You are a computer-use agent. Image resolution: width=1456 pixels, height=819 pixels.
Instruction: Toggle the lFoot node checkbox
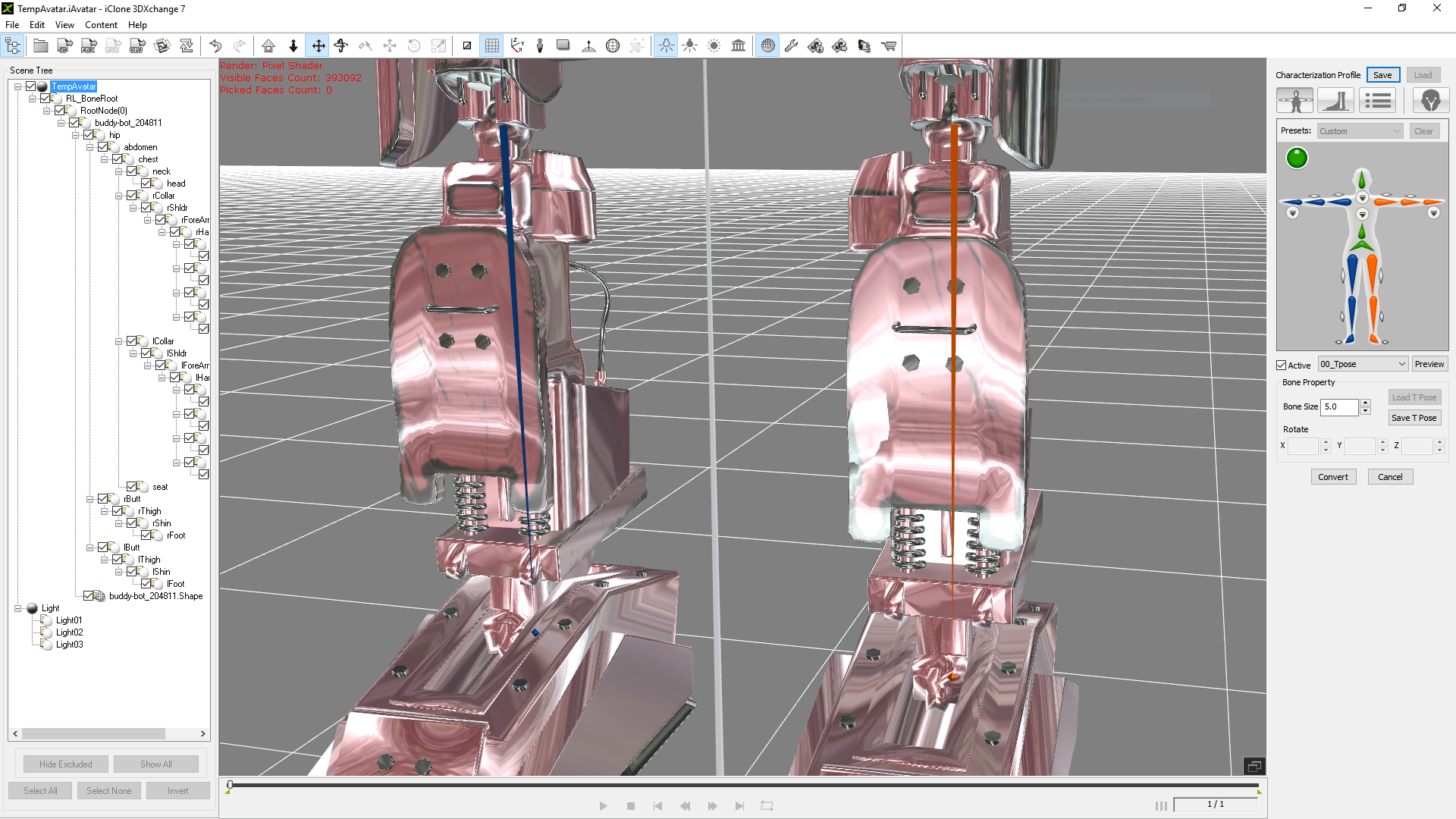pyautogui.click(x=146, y=584)
